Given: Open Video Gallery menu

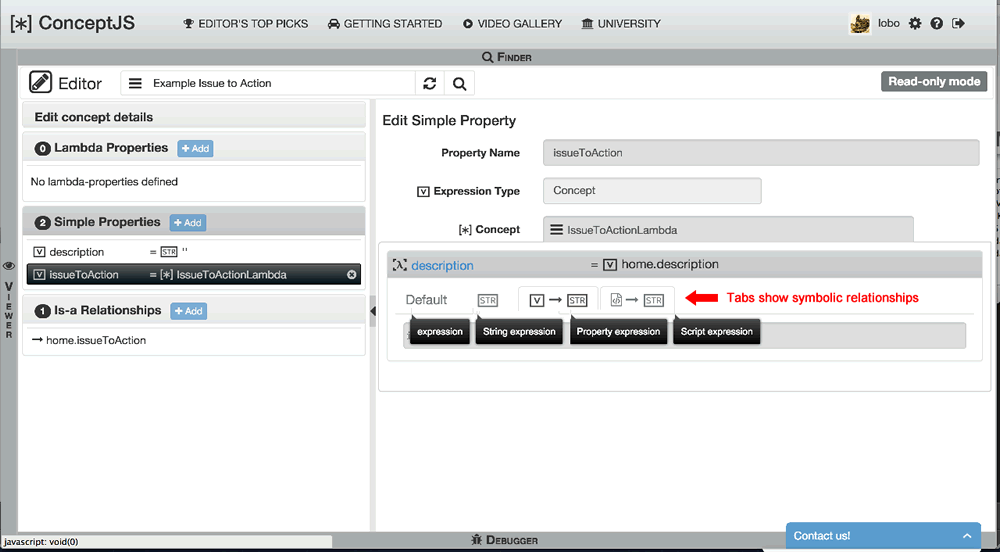Looking at the screenshot, I should pyautogui.click(x=513, y=24).
